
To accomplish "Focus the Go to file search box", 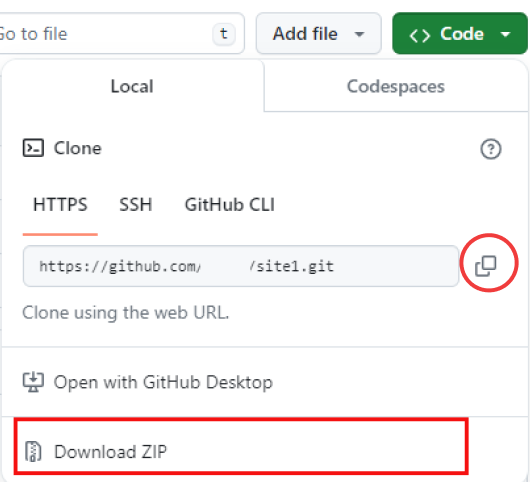I will point(122,33).
